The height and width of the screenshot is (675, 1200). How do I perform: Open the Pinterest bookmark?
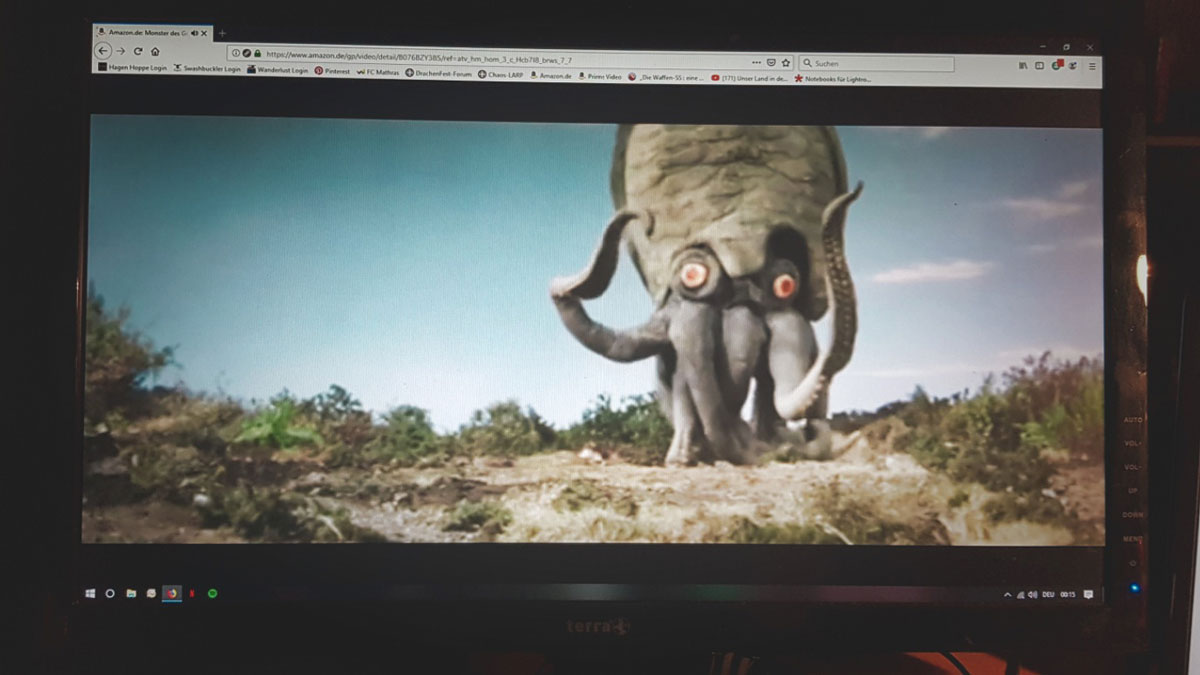tap(332, 71)
